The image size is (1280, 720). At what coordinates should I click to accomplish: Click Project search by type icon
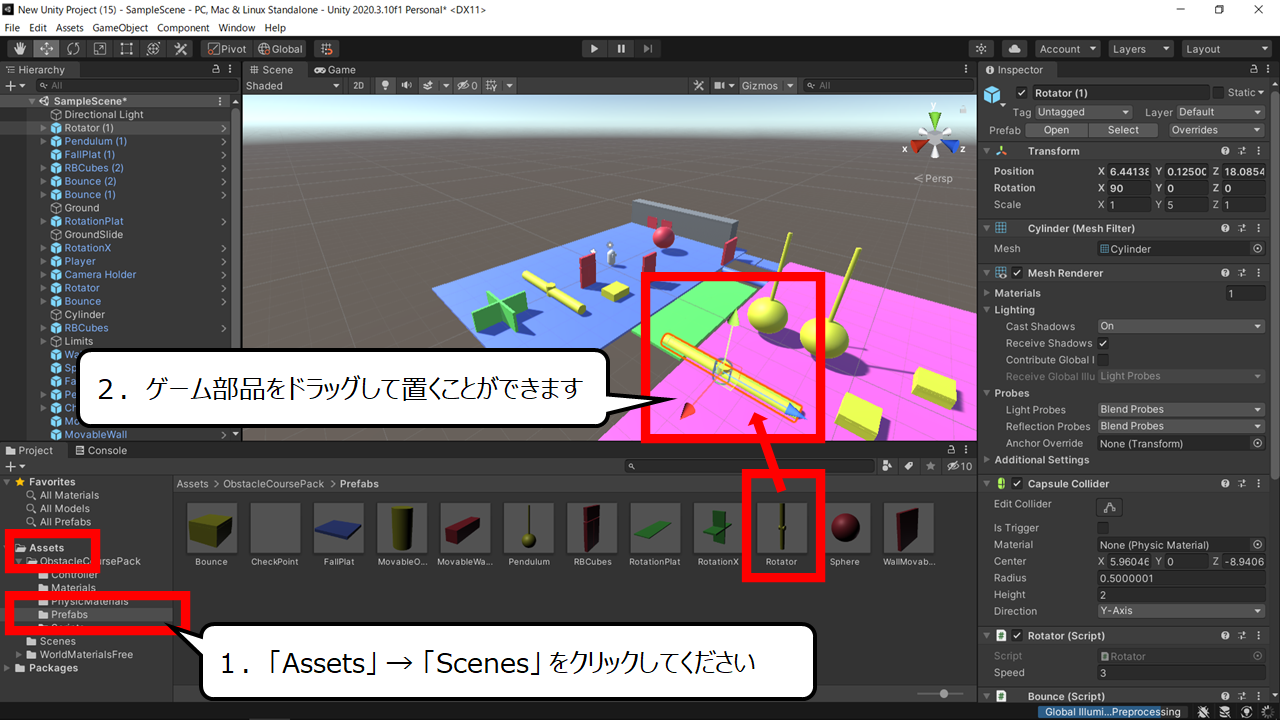coord(888,466)
